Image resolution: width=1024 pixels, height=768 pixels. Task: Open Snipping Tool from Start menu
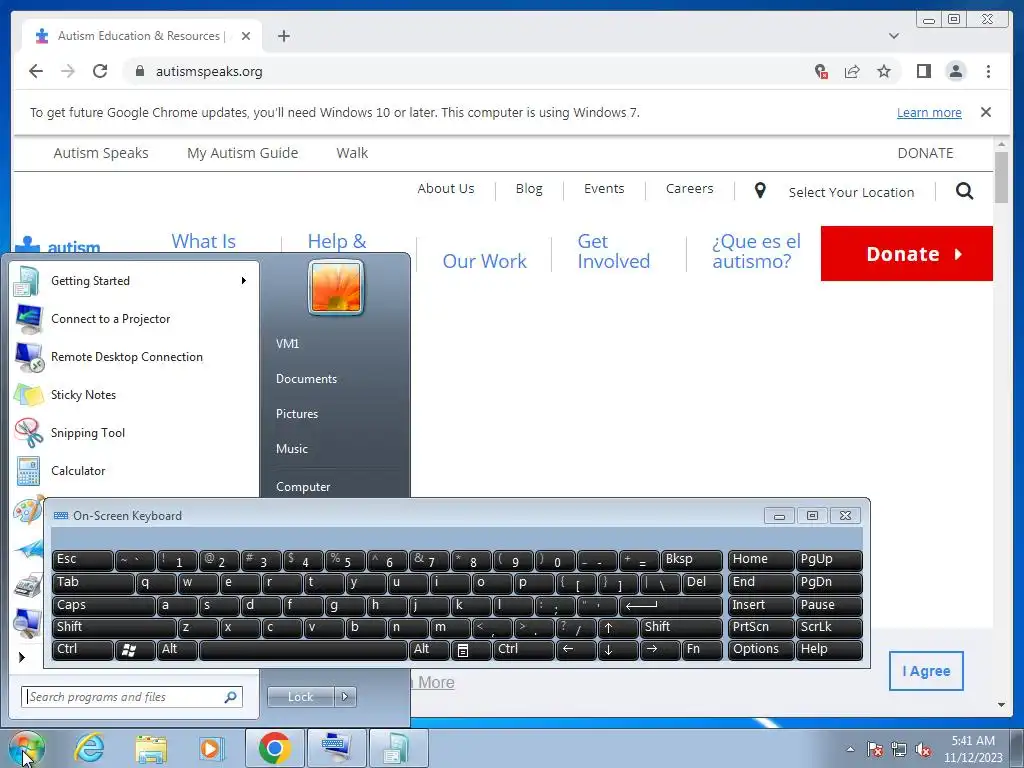(x=135, y=432)
